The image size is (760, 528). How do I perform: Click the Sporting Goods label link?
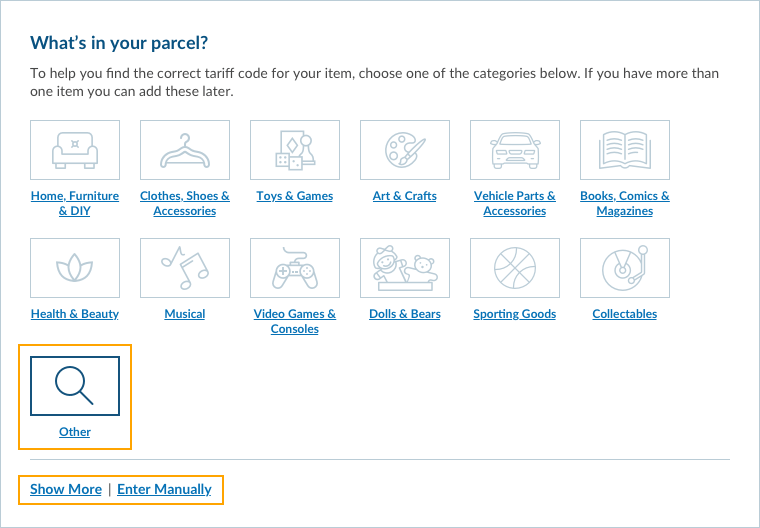[515, 314]
